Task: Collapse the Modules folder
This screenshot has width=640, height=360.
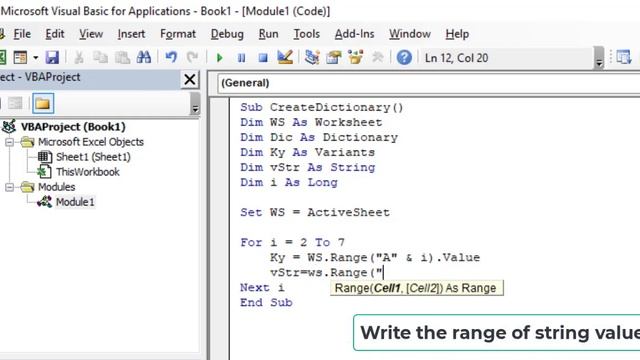Action: point(9,187)
